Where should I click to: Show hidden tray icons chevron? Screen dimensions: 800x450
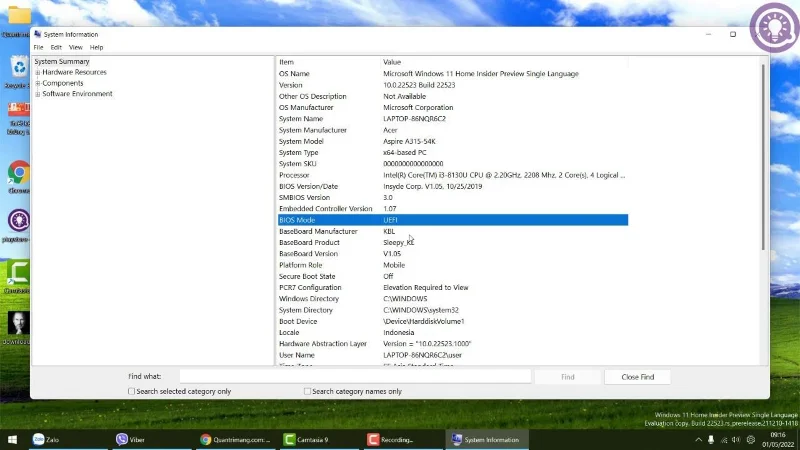tap(698, 440)
